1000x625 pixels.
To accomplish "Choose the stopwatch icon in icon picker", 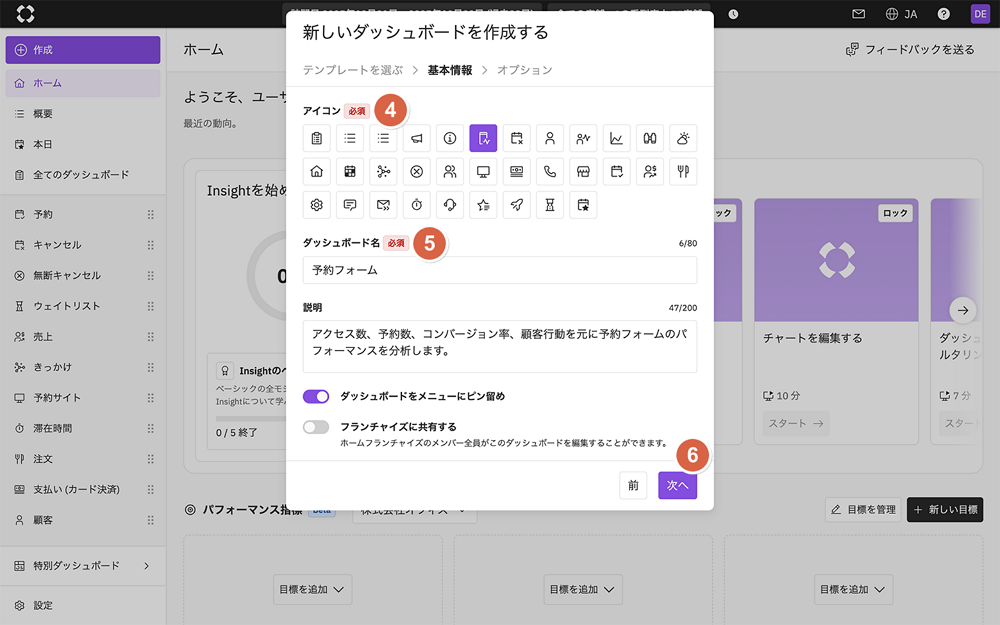I will (x=416, y=205).
